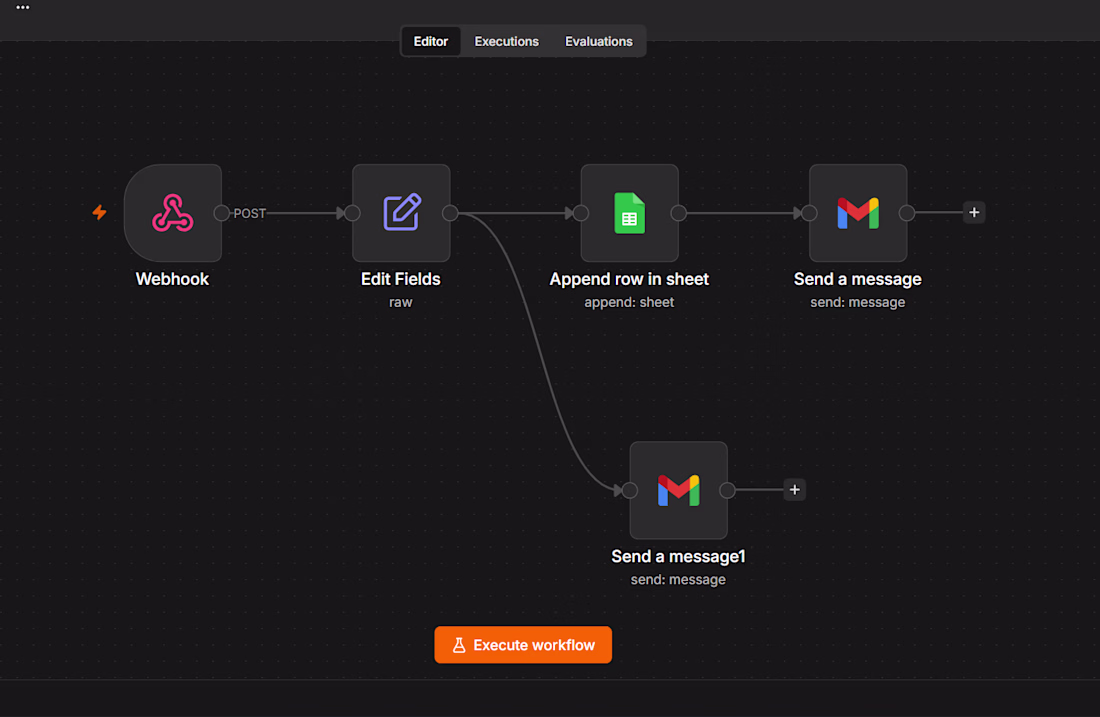The width and height of the screenshot is (1100, 717).
Task: Click the Edit Fields input connector
Action: click(x=352, y=213)
